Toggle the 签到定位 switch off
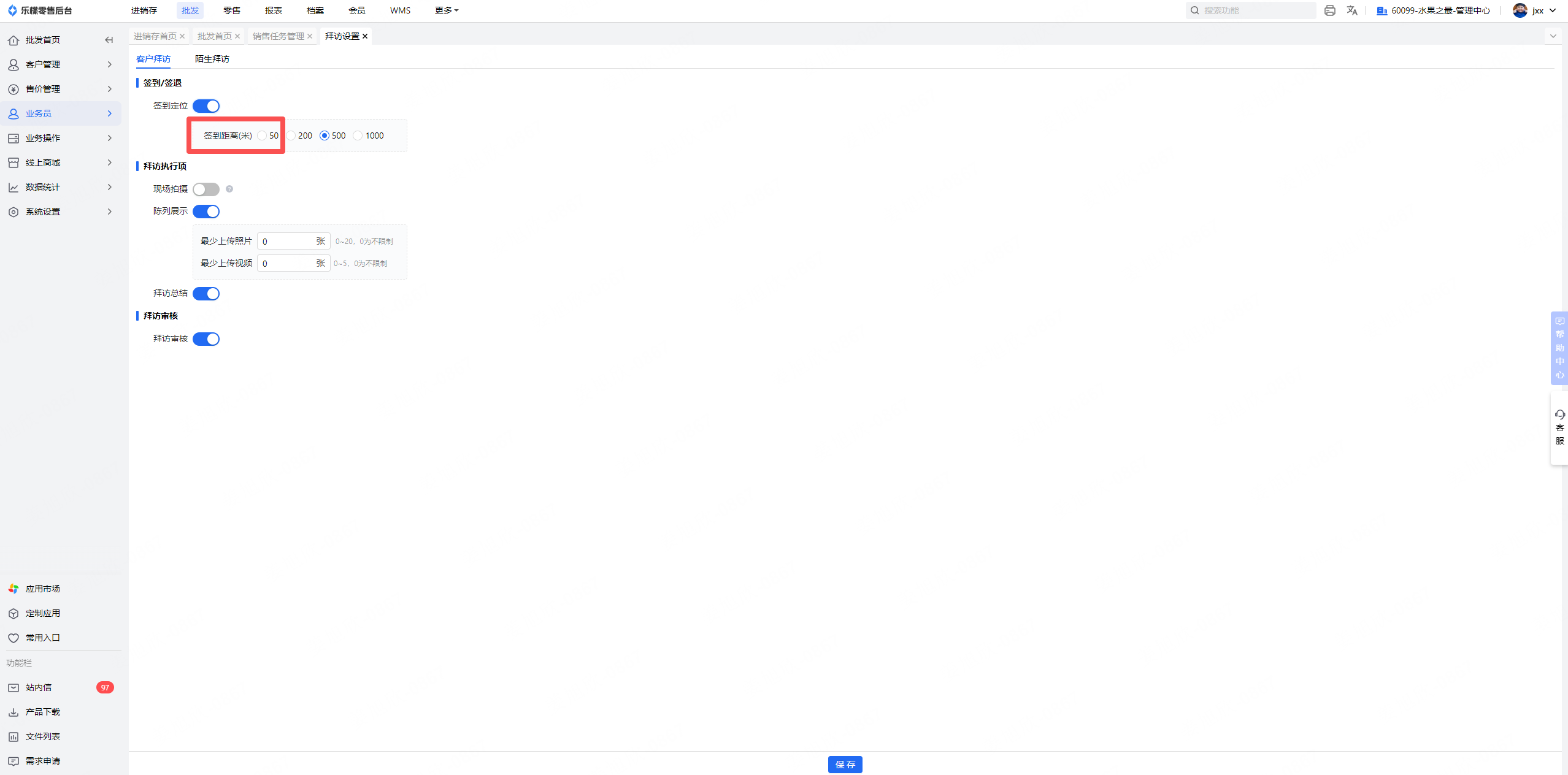This screenshot has width=1568, height=775. click(206, 106)
